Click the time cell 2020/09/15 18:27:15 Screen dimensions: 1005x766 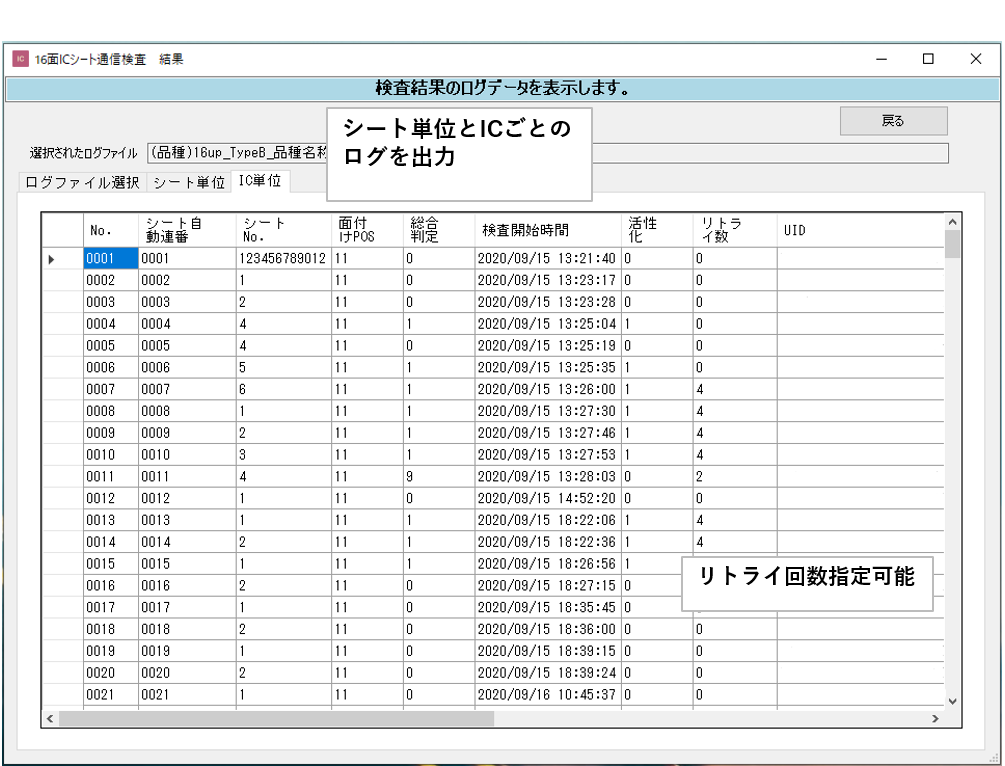tap(548, 586)
